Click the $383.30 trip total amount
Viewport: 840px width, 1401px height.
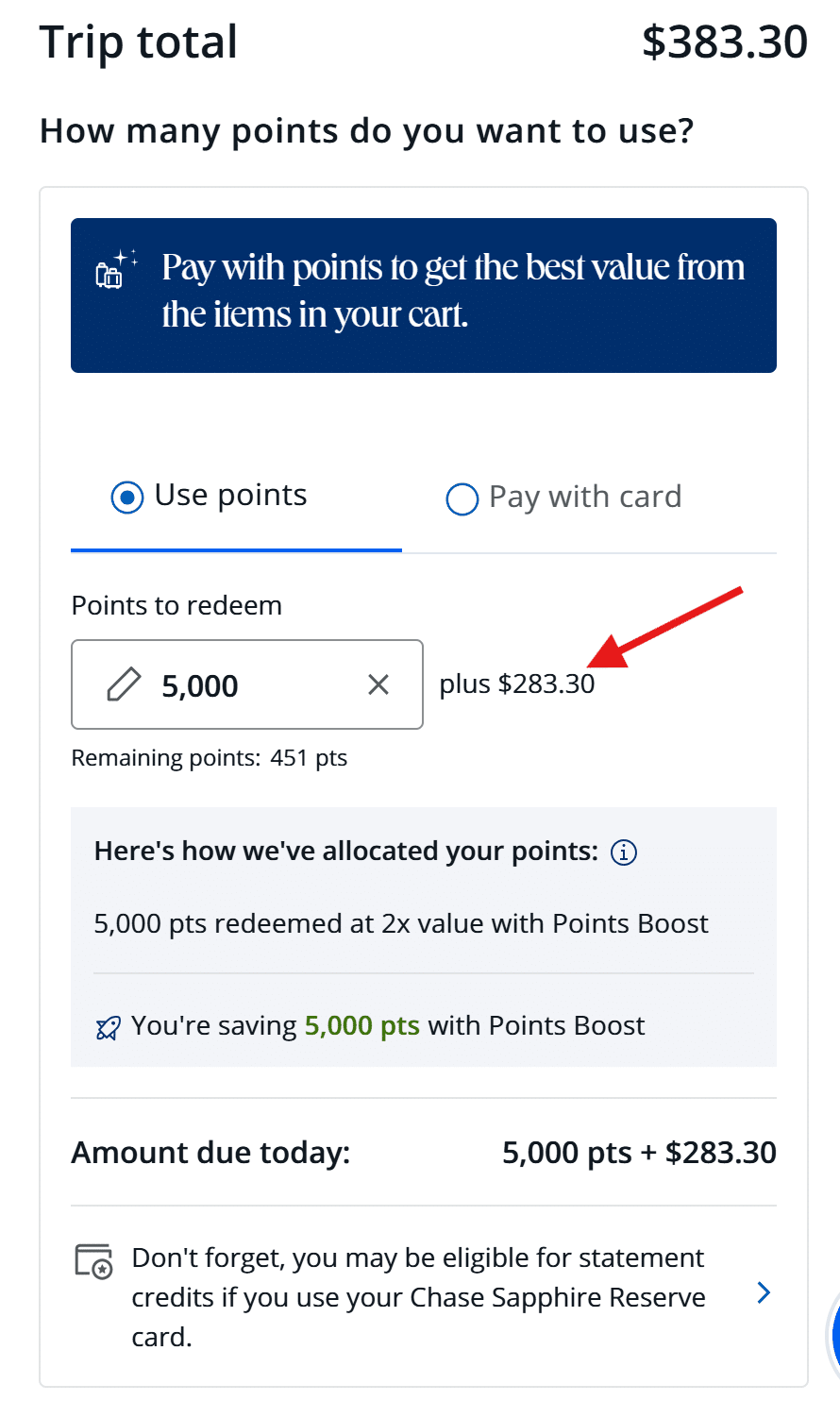(x=724, y=42)
